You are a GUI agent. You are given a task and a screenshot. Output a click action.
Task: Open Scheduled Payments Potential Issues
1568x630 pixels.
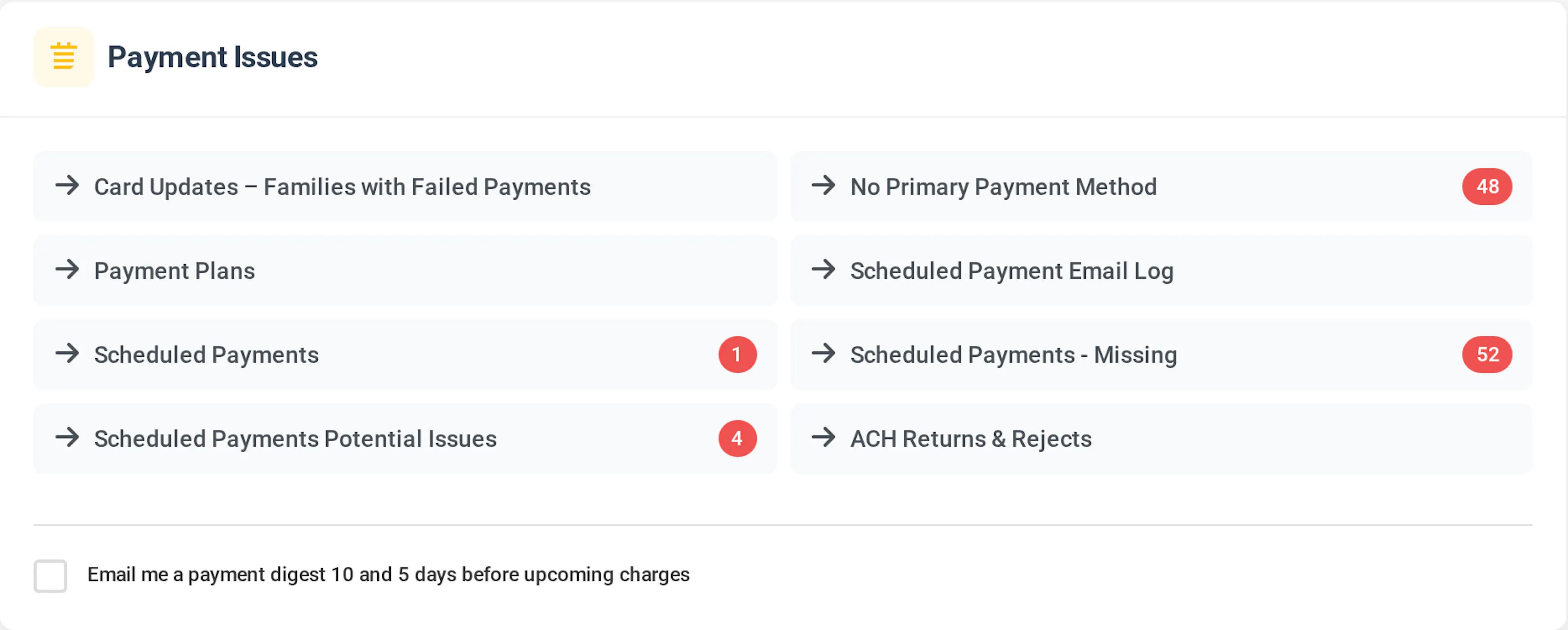405,439
